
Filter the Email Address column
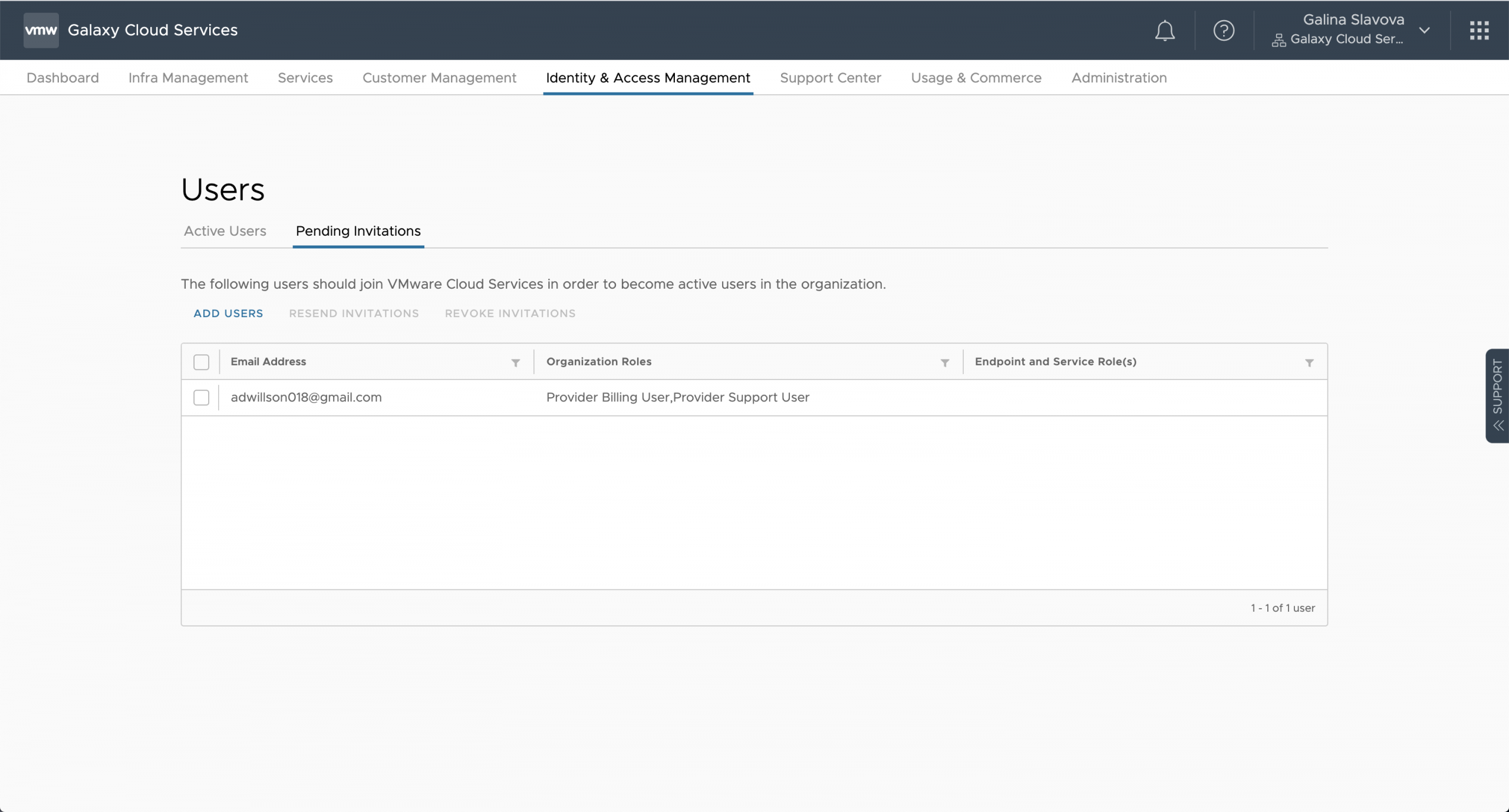pyautogui.click(x=515, y=363)
